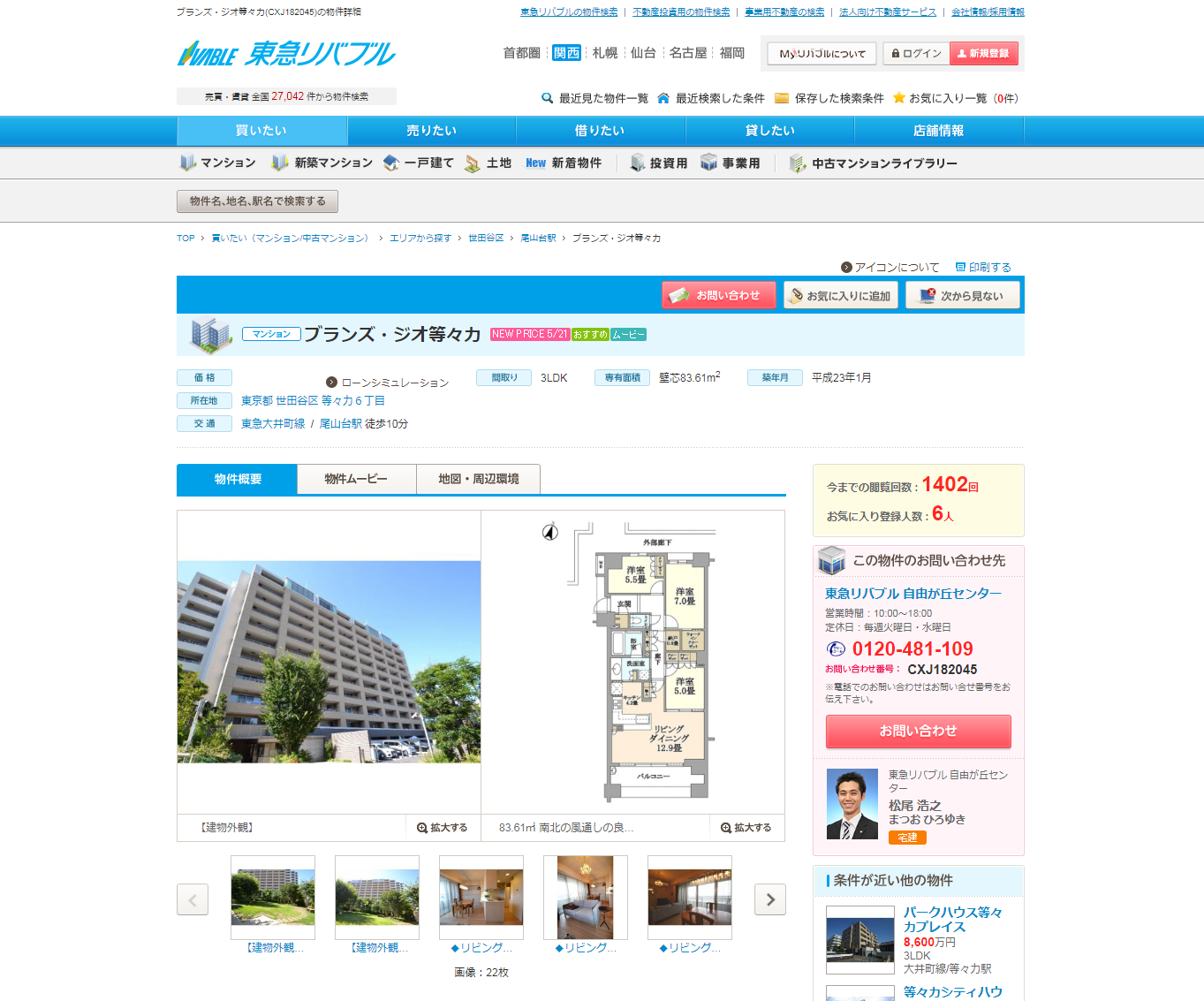
Task: Open recently viewed properties list
Action: pyautogui.click(x=594, y=98)
